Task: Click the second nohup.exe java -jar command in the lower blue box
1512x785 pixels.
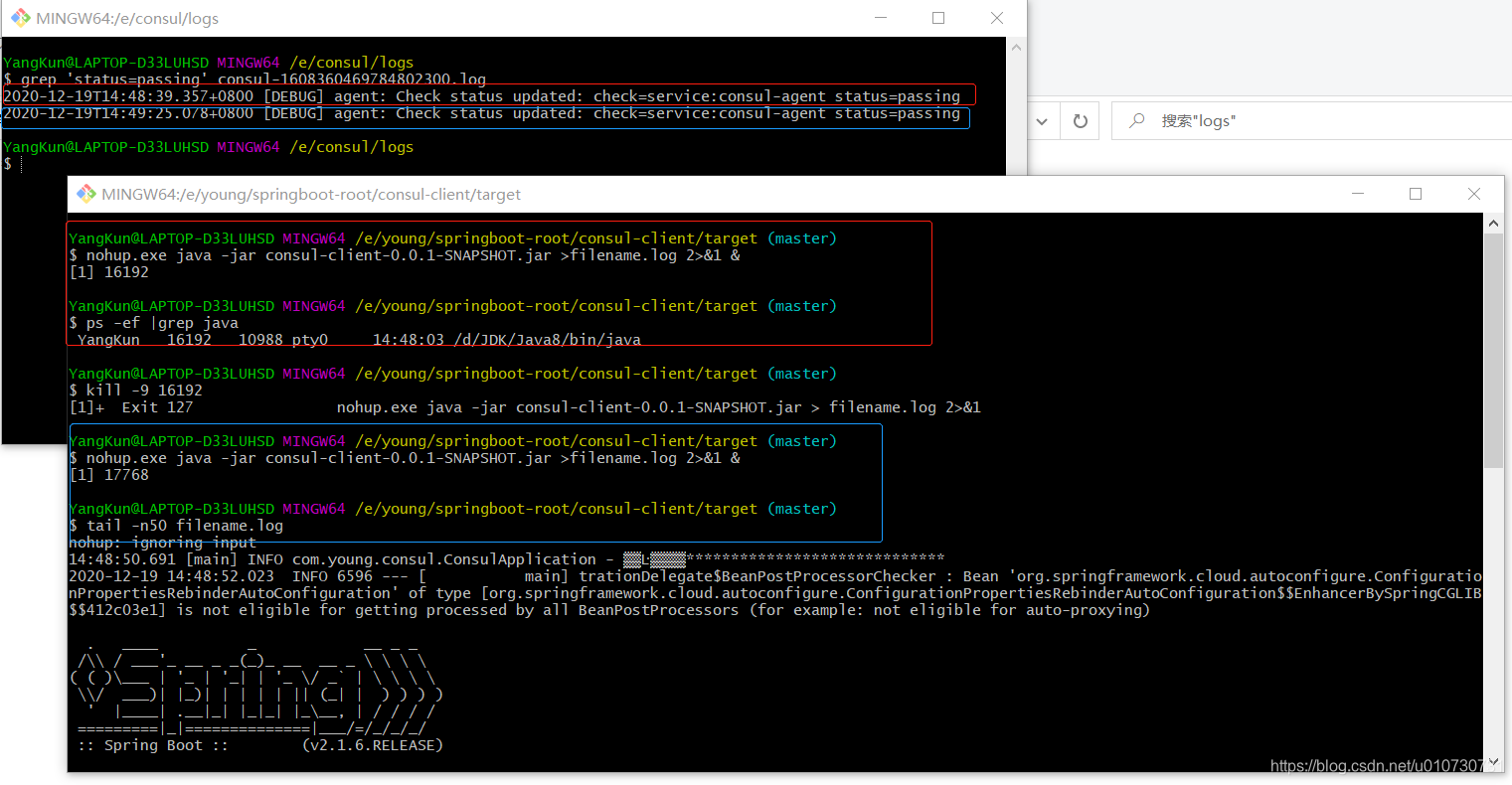Action: [x=405, y=458]
